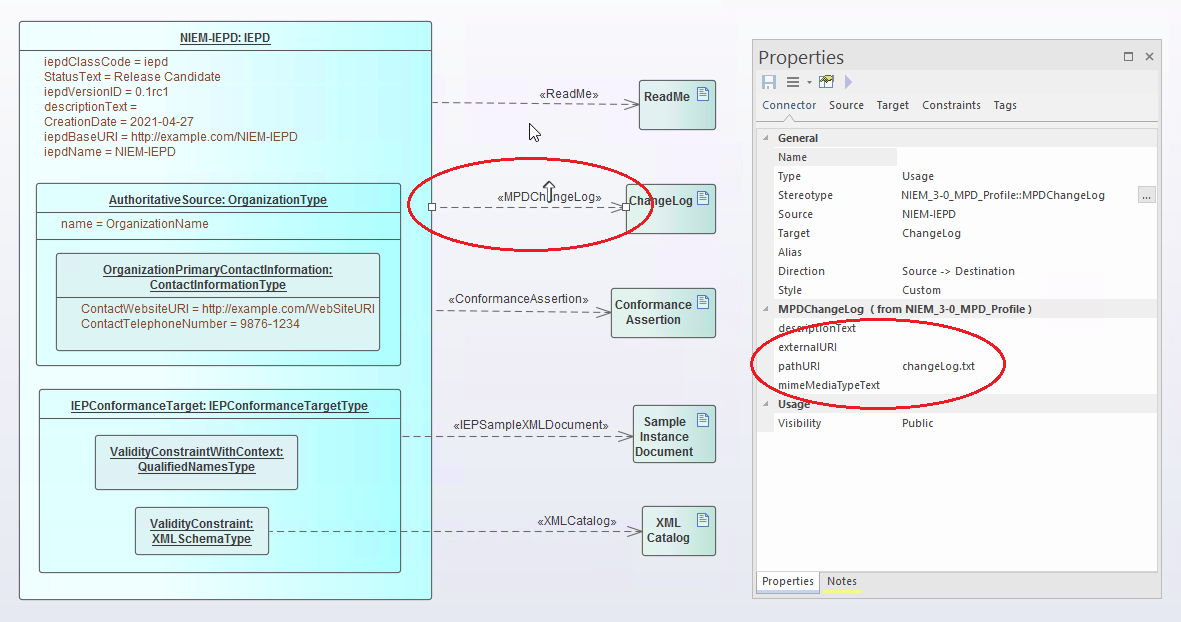Open the Constraints tab
This screenshot has height=622, width=1181.
click(951, 105)
